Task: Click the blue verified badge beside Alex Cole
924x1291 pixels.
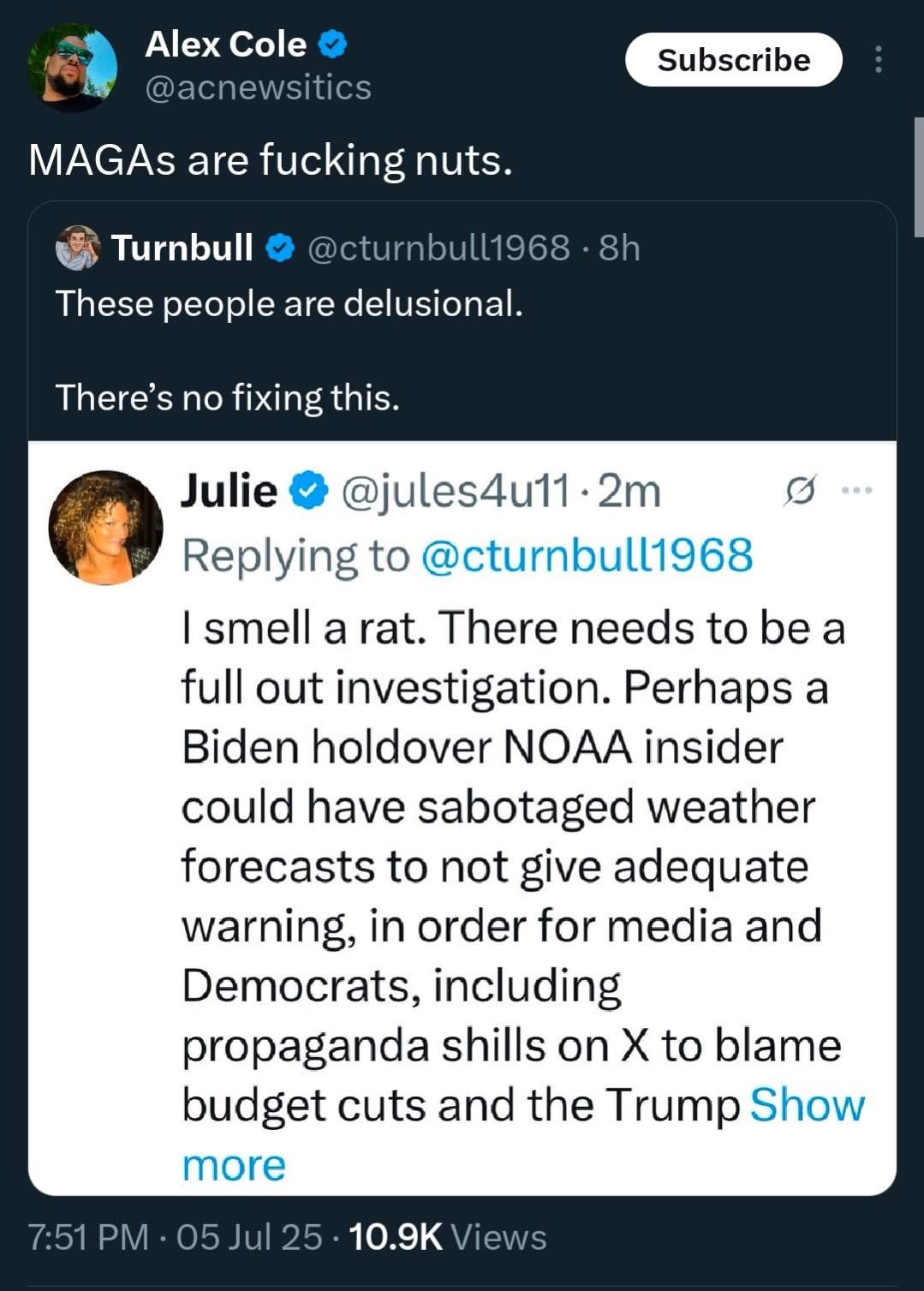Action: click(x=333, y=45)
